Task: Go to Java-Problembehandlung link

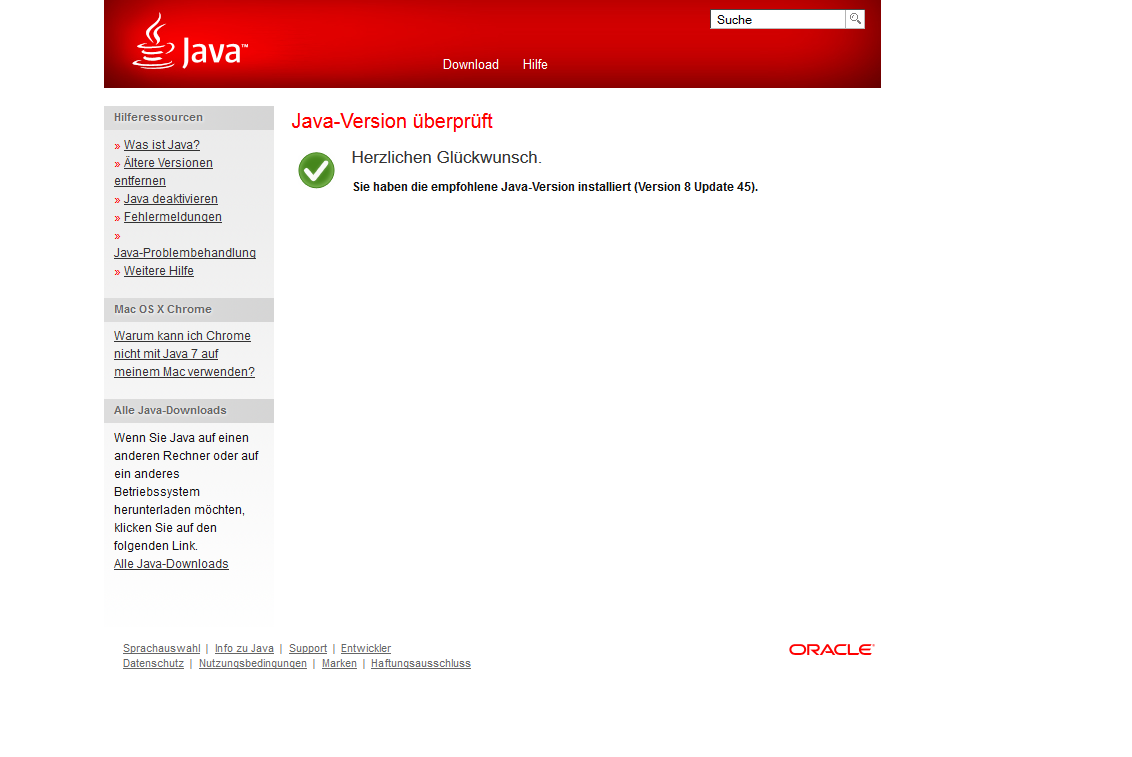Action: tap(185, 253)
